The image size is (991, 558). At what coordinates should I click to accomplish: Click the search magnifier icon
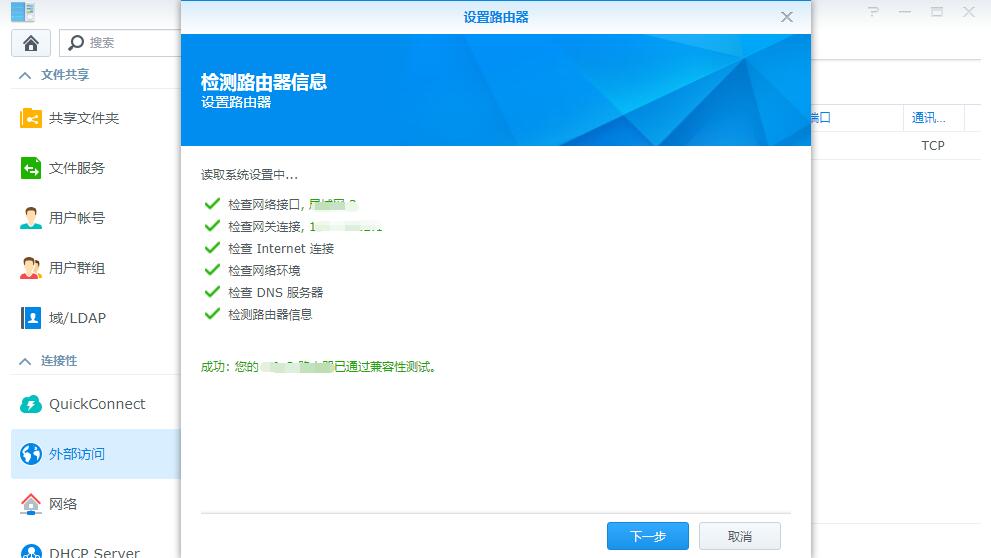tap(76, 42)
